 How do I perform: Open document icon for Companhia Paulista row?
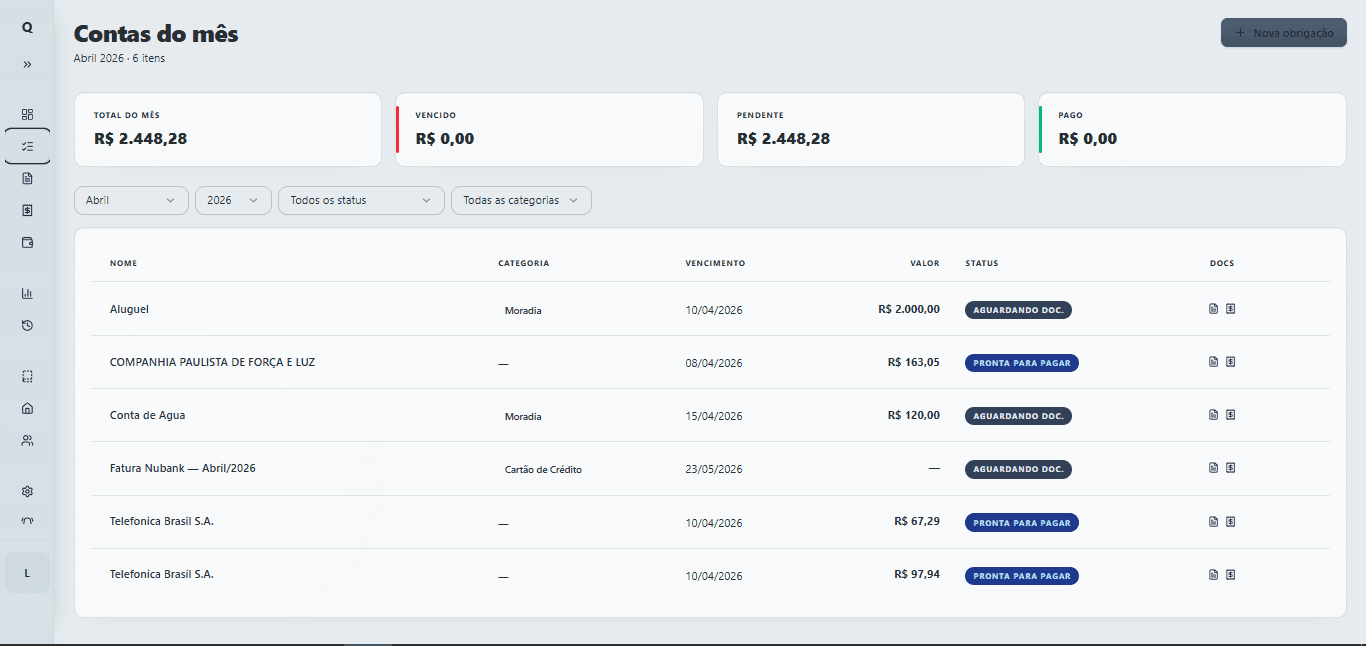click(x=1214, y=362)
